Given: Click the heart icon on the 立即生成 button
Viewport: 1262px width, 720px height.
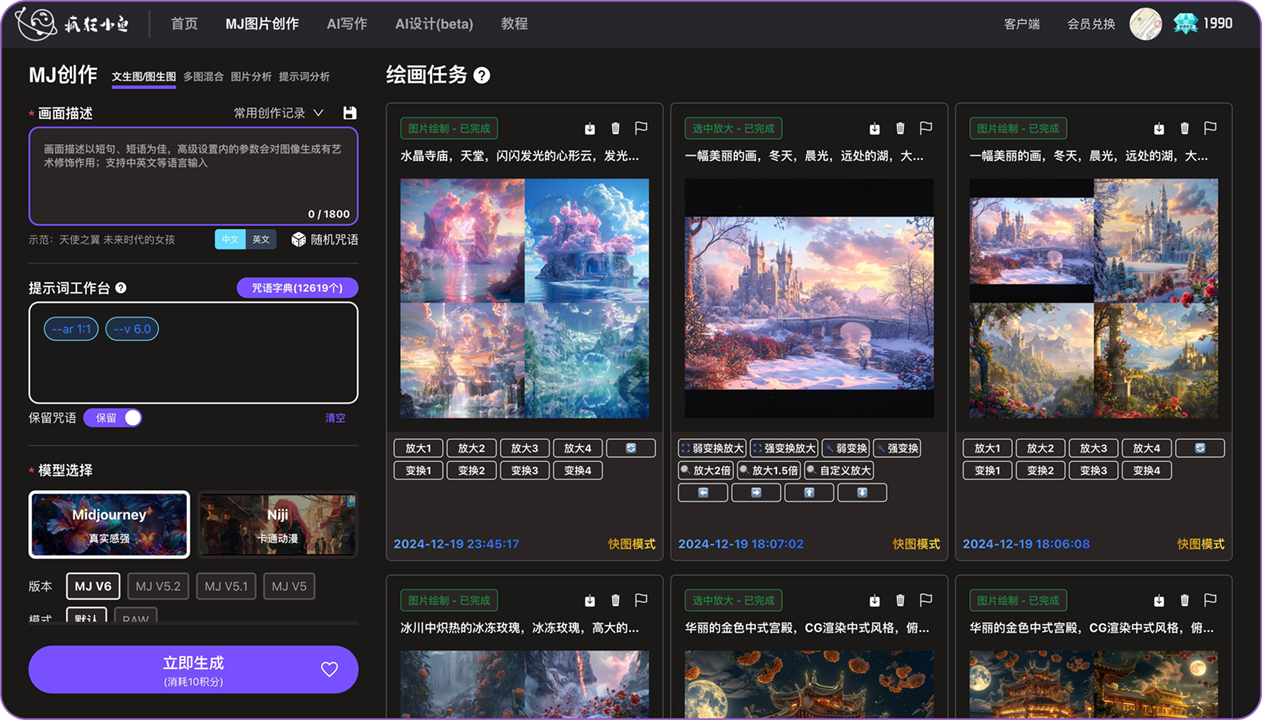Looking at the screenshot, I should point(329,669).
